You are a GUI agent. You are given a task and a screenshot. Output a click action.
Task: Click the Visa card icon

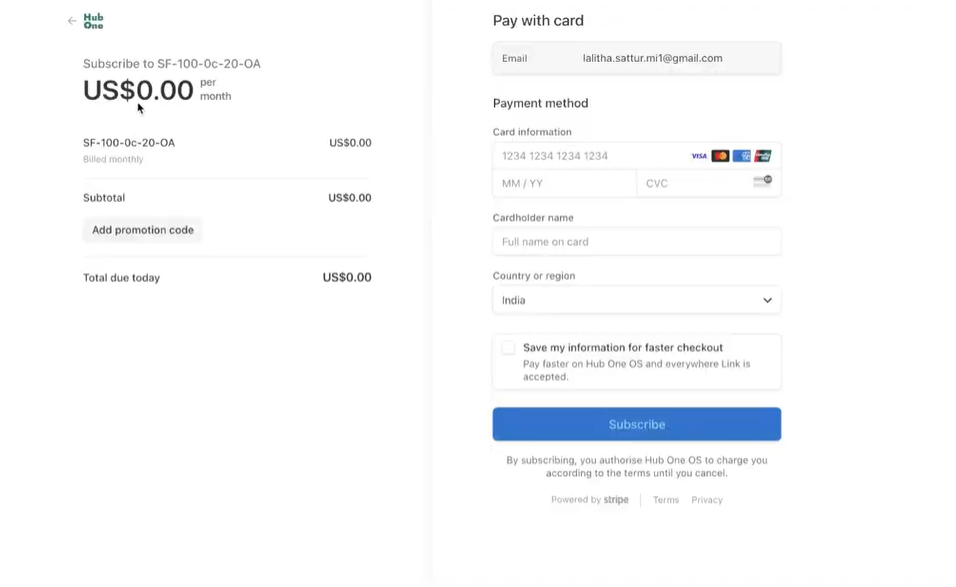[699, 156]
